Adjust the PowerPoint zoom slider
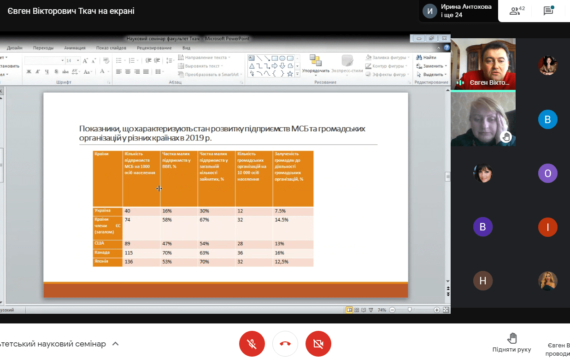This screenshot has width=570, height=364. tap(410, 310)
